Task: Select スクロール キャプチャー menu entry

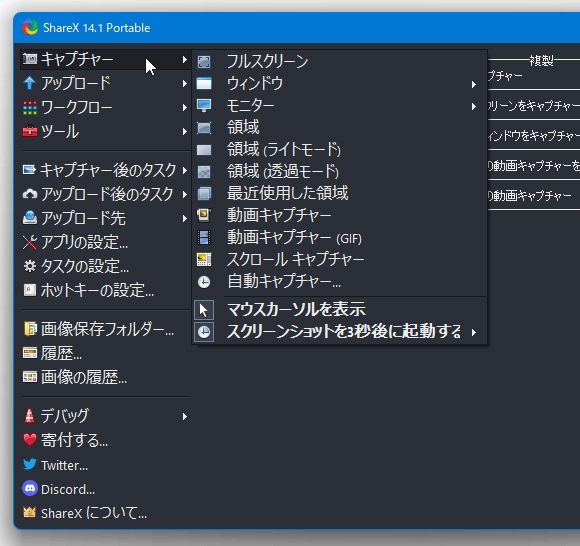Action: coord(339,260)
